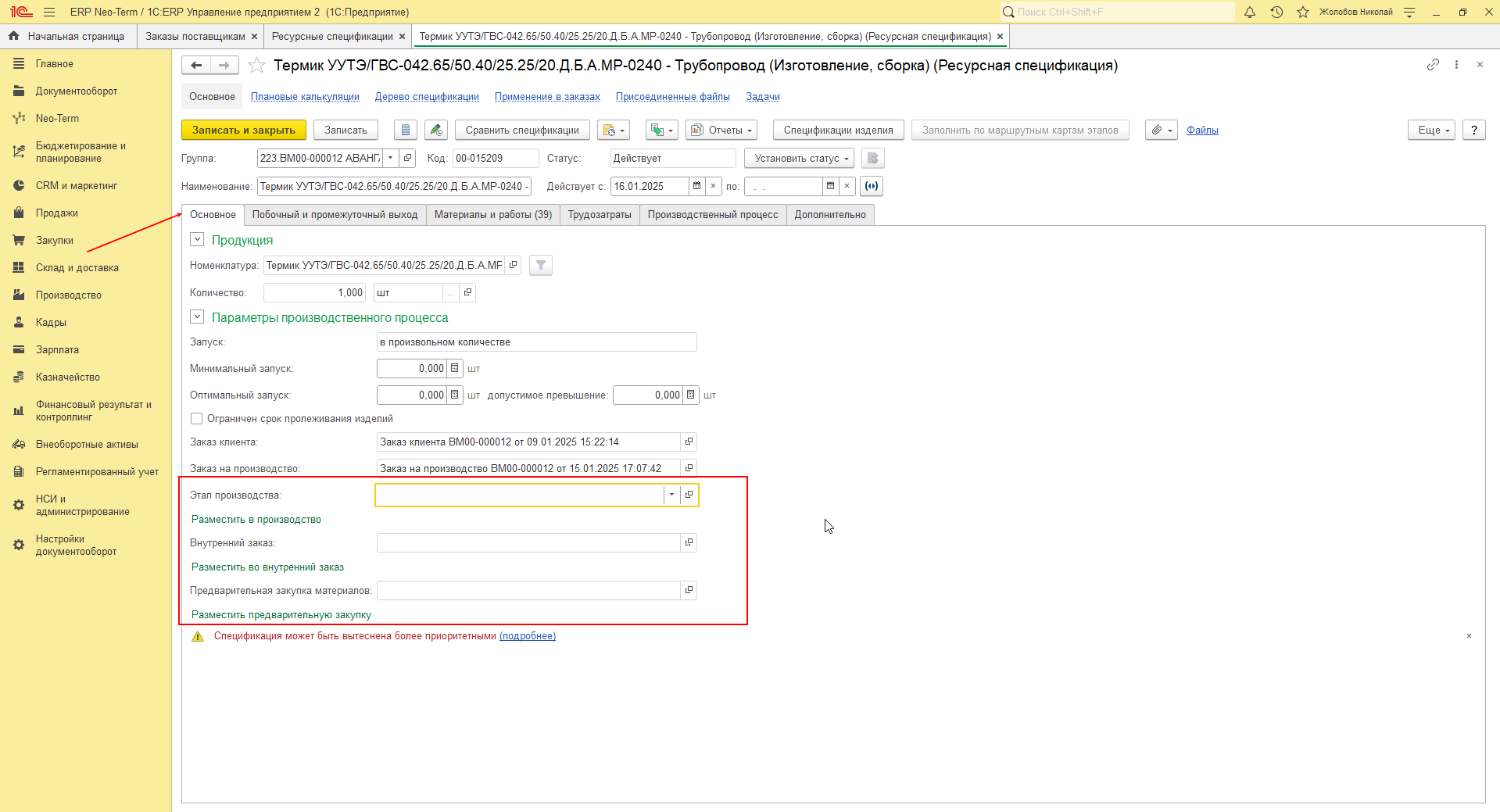Open the history clock icon
The image size is (1500, 812).
(1276, 12)
